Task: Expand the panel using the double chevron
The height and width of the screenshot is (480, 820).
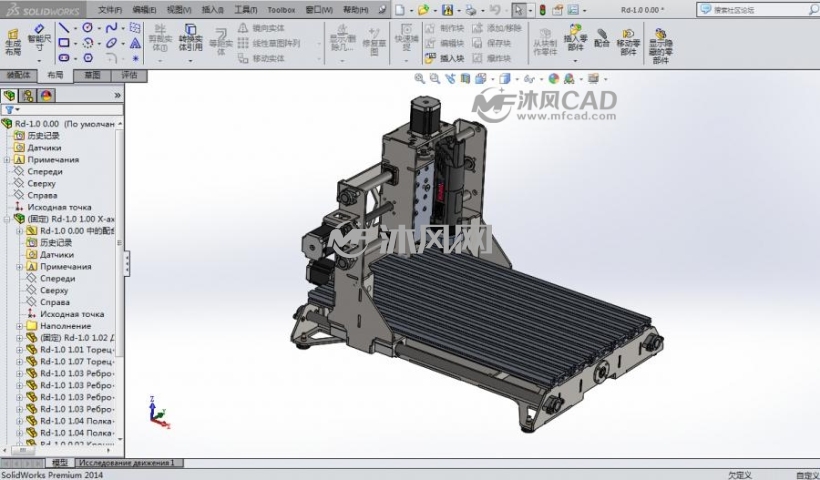Action: pos(117,95)
